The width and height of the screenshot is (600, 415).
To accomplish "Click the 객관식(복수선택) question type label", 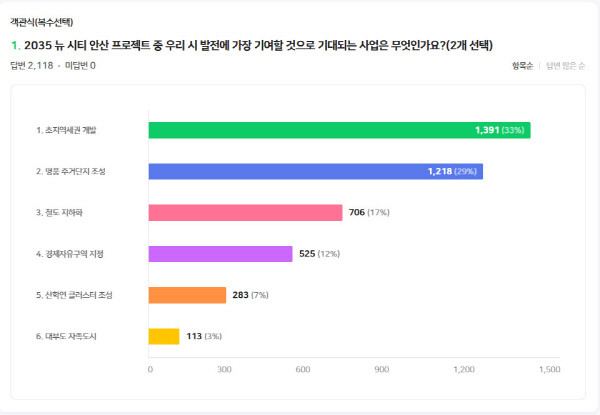I will tap(42, 22).
